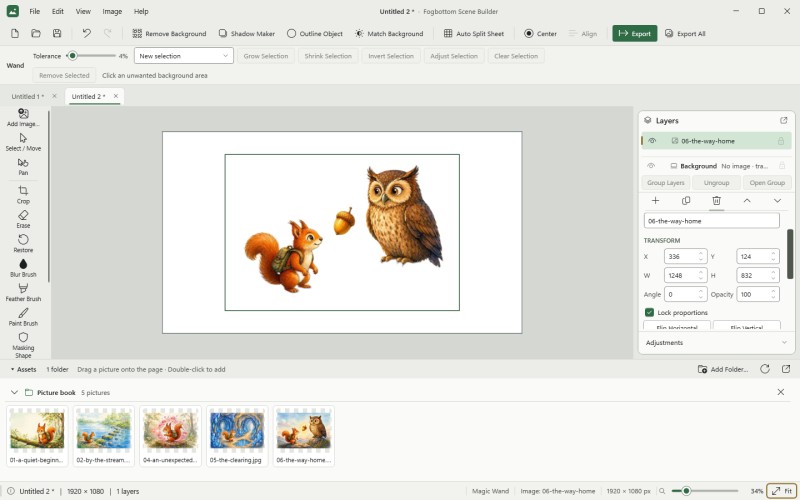800x500 pixels.
Task: Click the properties panel scrollbar
Action: pos(790,254)
